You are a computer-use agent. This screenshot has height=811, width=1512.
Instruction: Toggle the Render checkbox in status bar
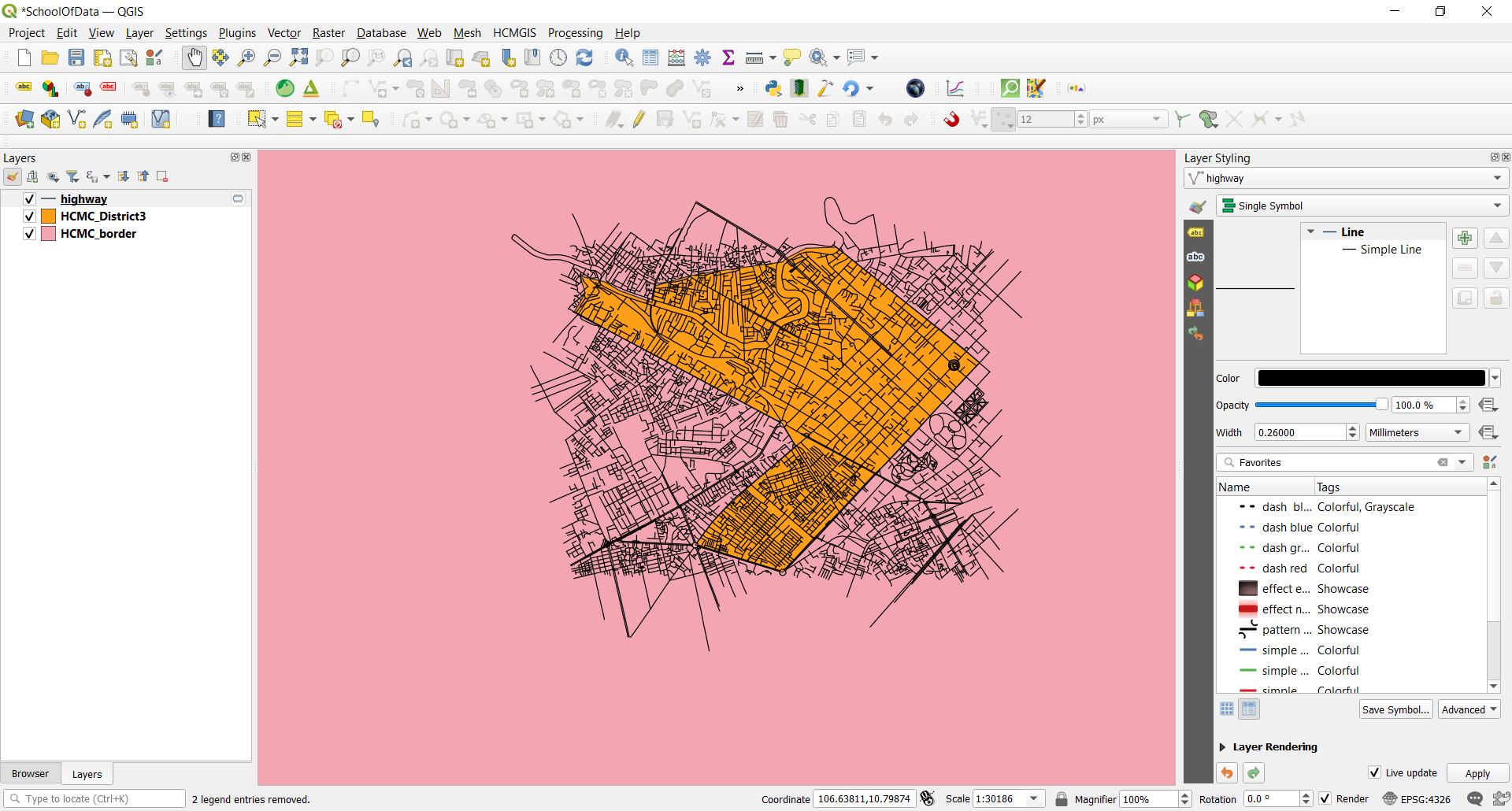tap(1325, 799)
